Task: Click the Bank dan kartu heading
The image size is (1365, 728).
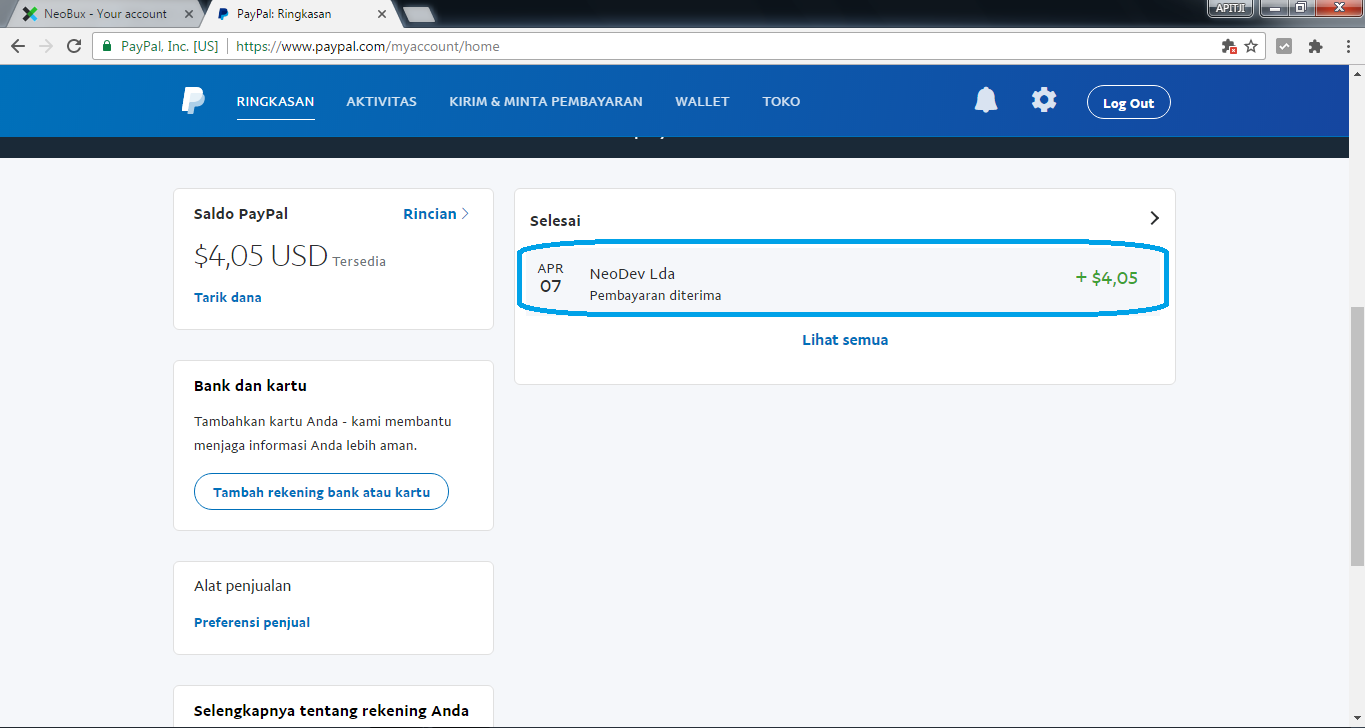Action: point(250,385)
